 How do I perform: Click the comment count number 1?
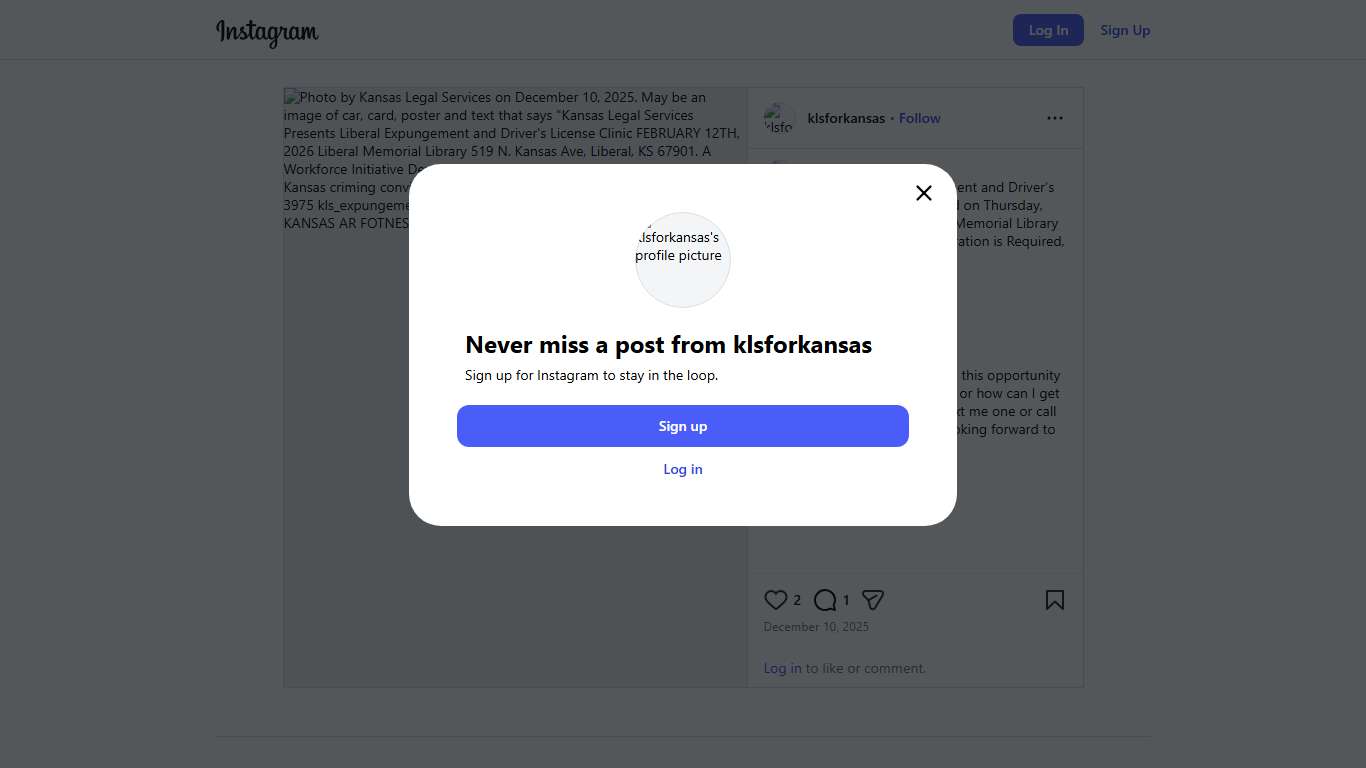click(846, 600)
